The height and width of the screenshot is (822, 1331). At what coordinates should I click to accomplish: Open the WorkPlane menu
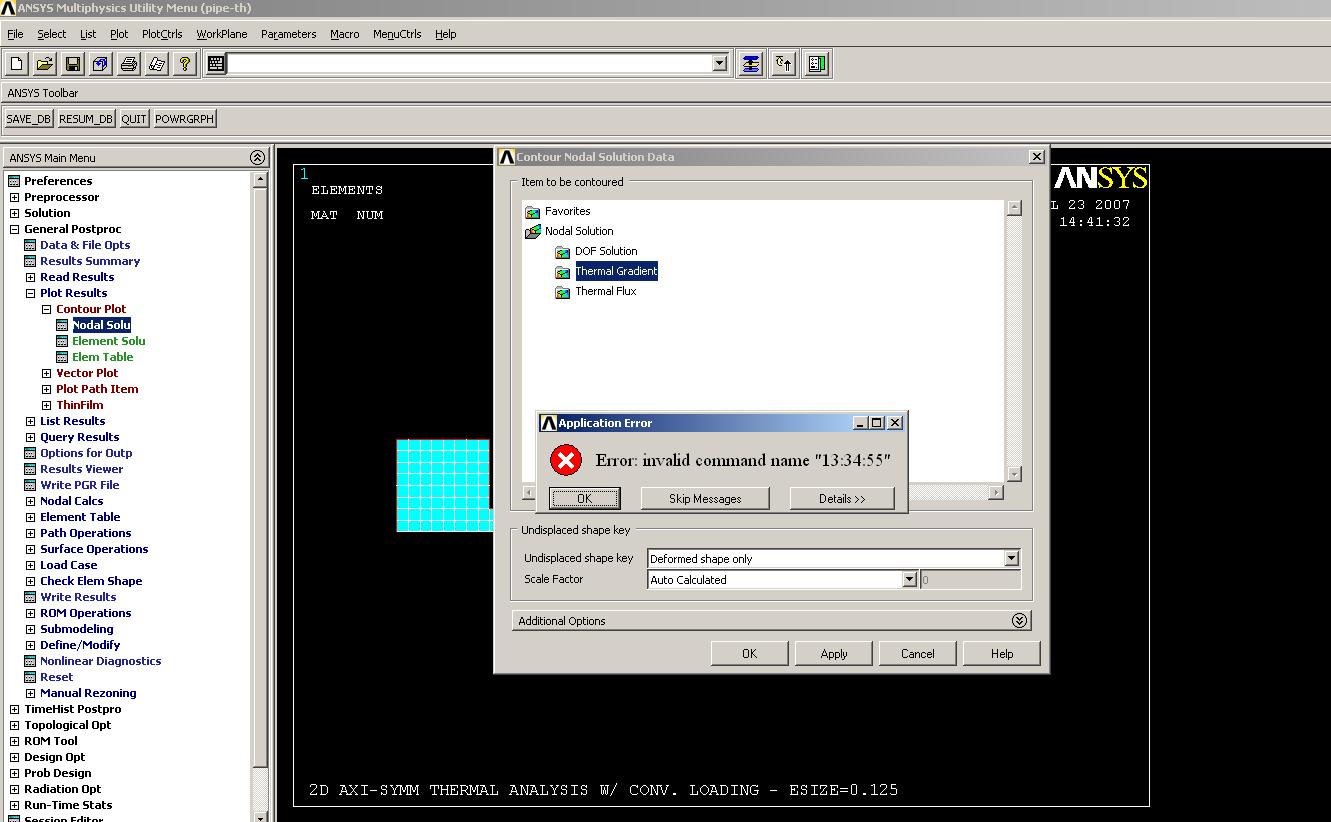[x=222, y=34]
